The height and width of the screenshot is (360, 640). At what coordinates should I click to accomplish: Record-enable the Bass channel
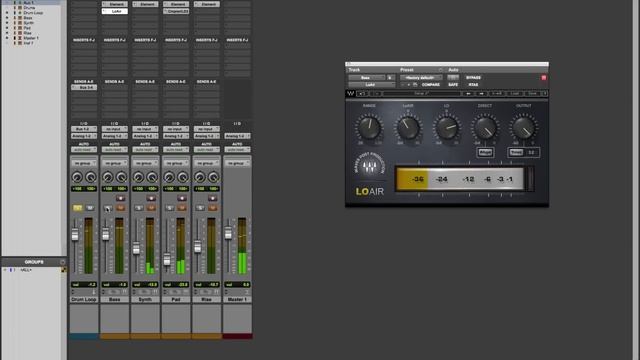click(x=120, y=198)
